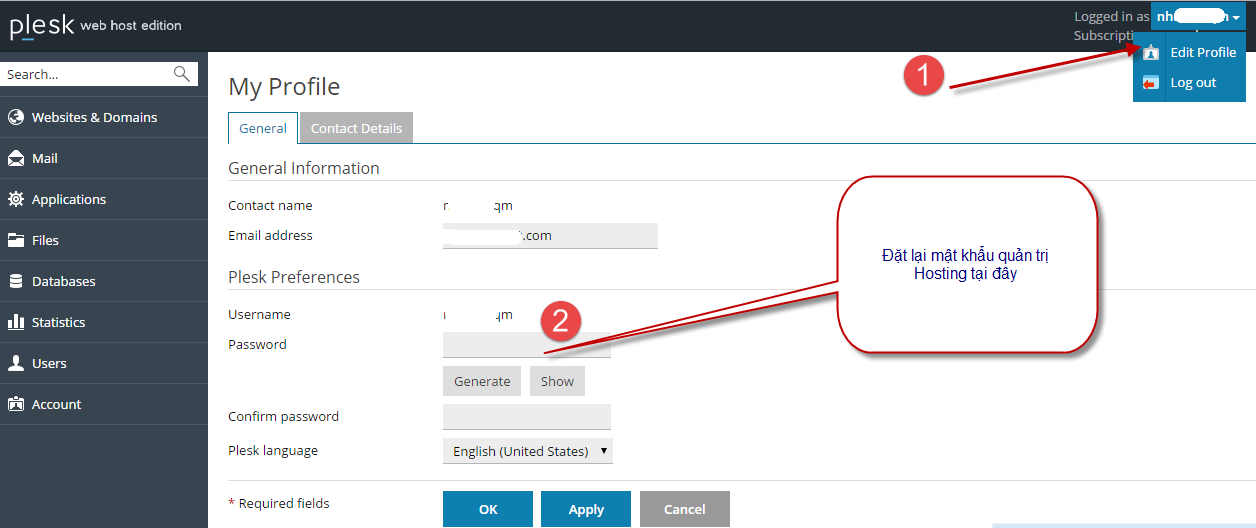
Task: Click the Password label
Action: [x=257, y=344]
